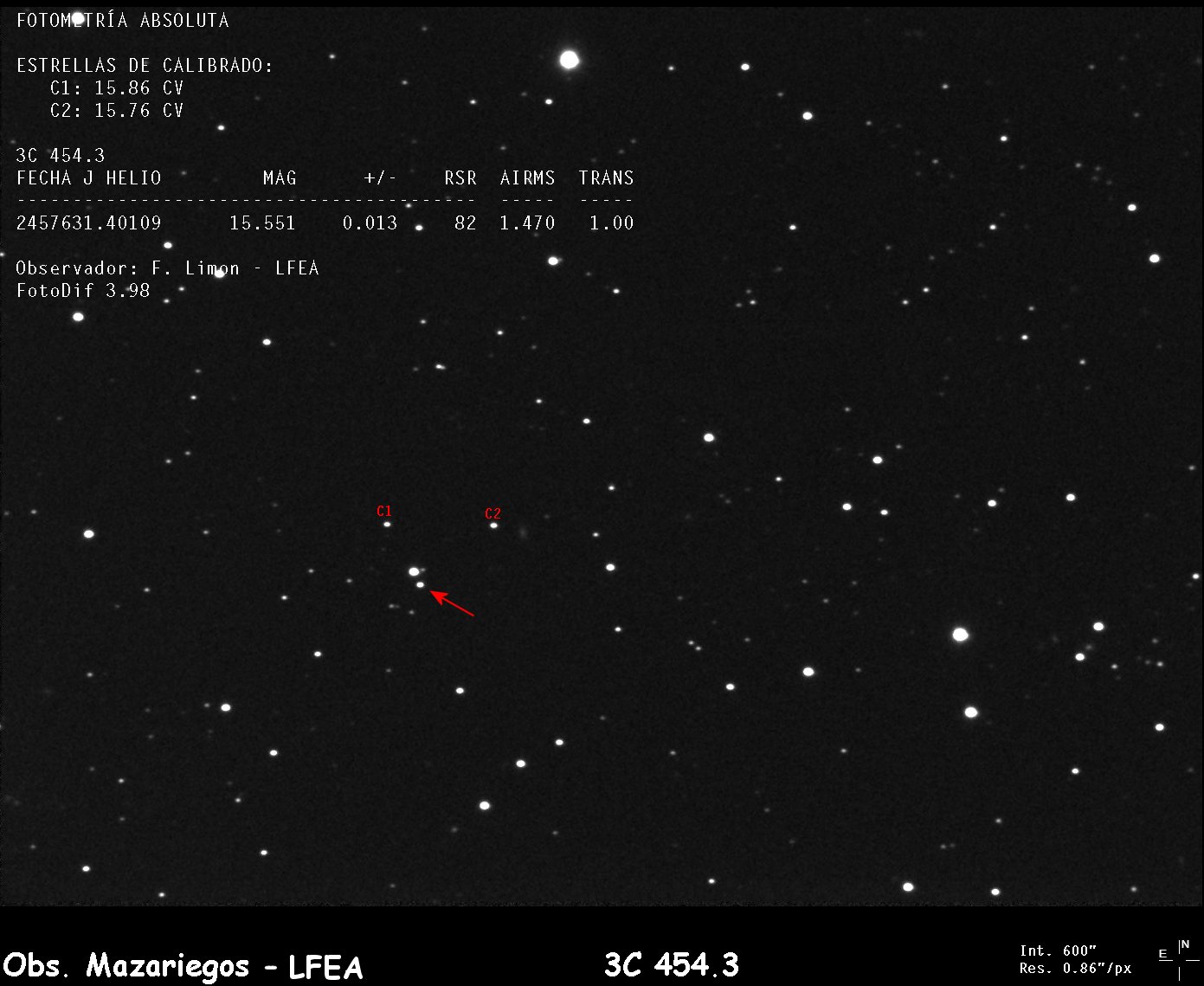Click the 'FotoDif 3.98' software label
The height and width of the screenshot is (986, 1204).
tap(83, 291)
